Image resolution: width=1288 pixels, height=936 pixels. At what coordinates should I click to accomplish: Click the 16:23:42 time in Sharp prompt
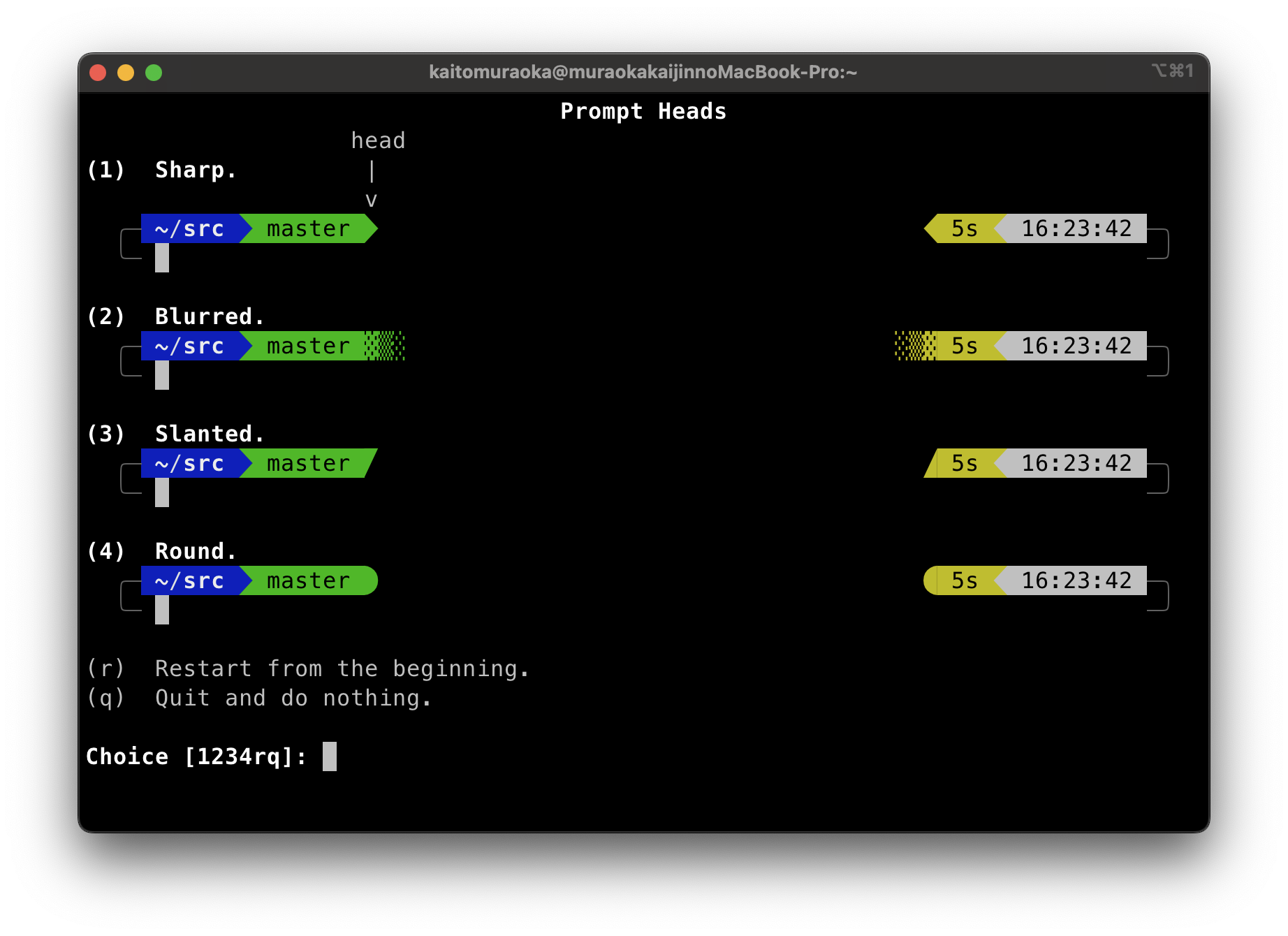(1076, 228)
